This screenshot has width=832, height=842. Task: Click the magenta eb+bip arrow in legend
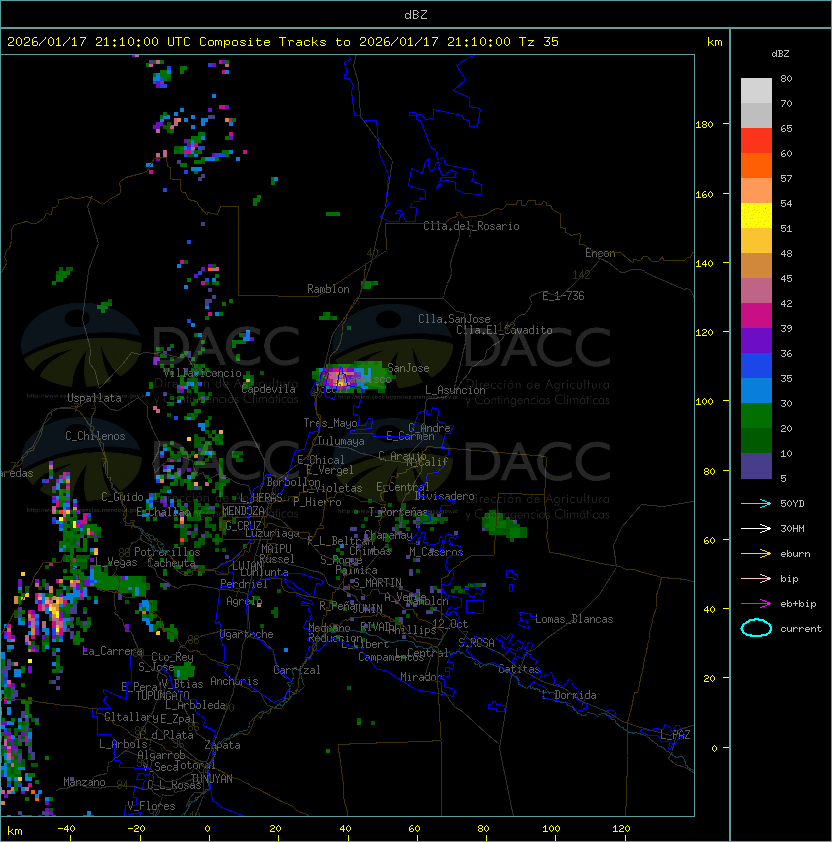(x=756, y=604)
